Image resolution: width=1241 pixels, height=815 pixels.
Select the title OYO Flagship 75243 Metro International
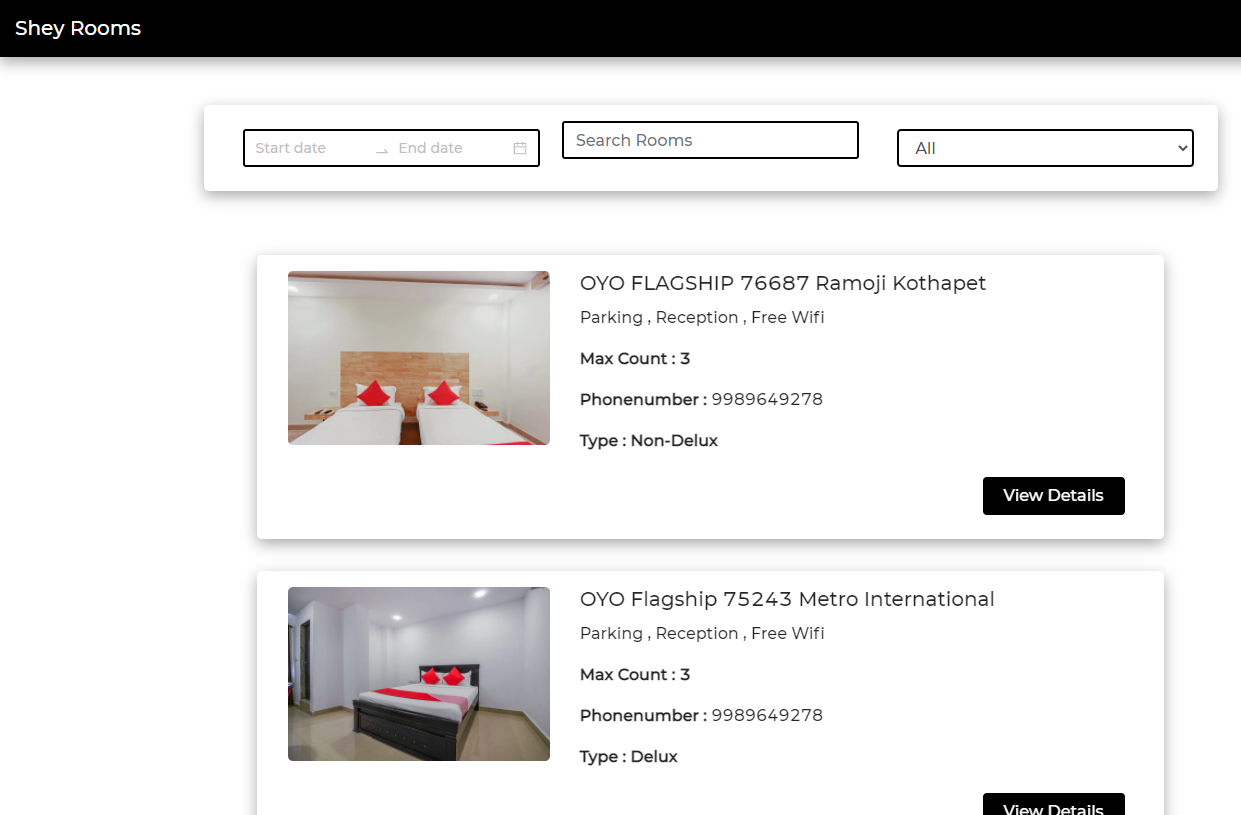coord(787,599)
